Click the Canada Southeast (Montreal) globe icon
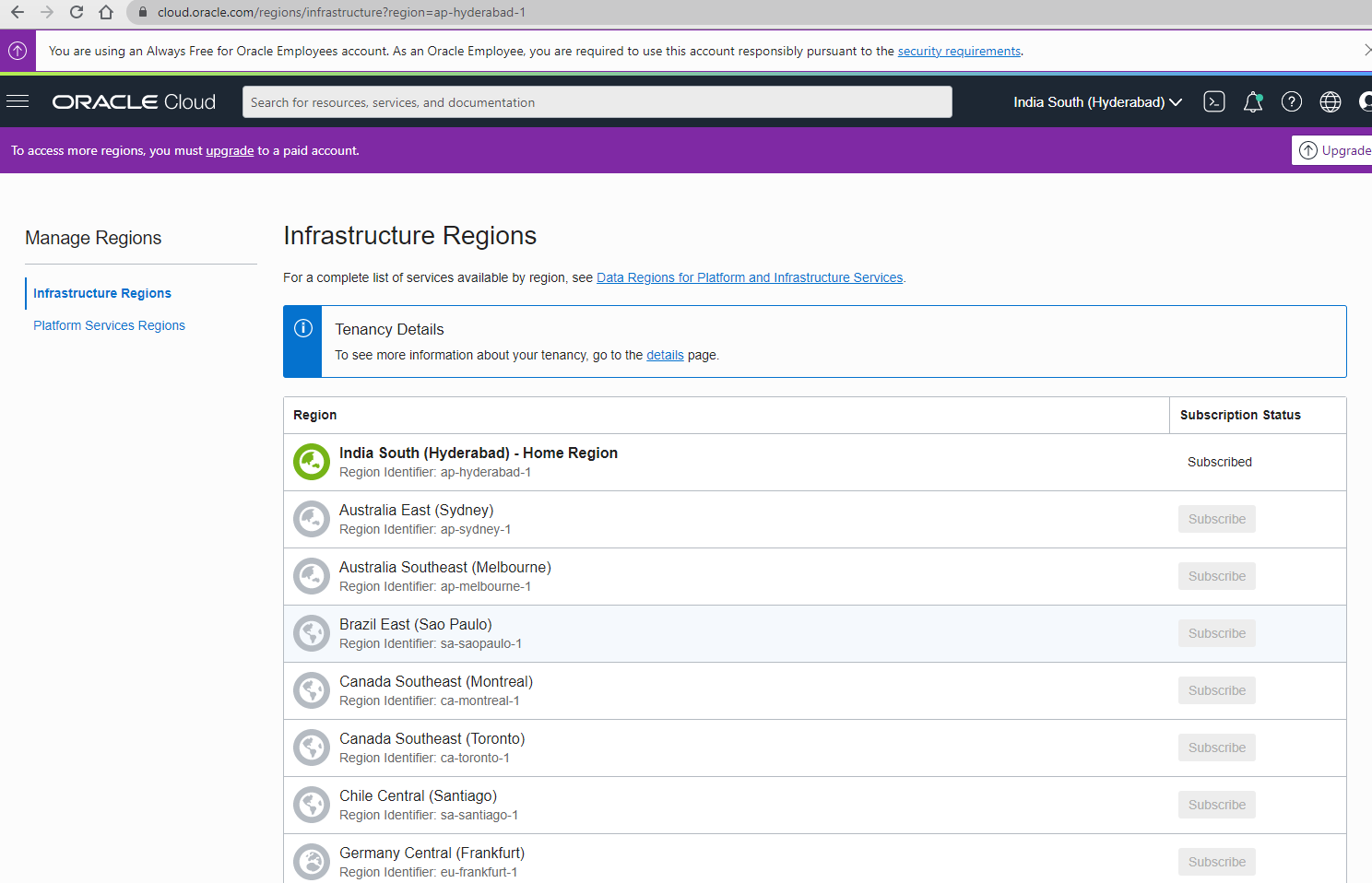Screen dimensions: 1372x883 pyautogui.click(x=312, y=690)
